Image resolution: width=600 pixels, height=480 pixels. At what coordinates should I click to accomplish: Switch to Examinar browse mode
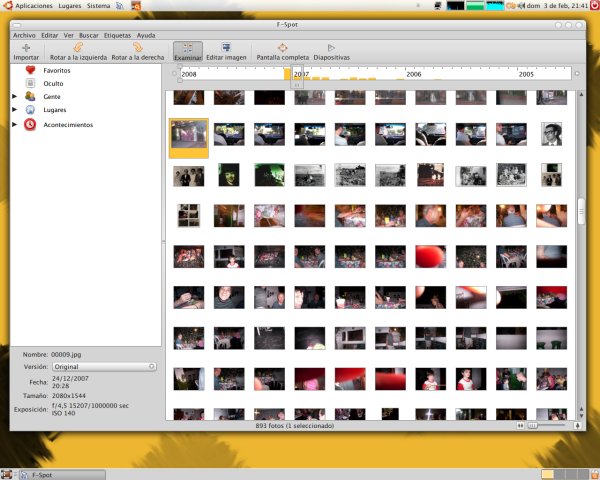[x=188, y=52]
